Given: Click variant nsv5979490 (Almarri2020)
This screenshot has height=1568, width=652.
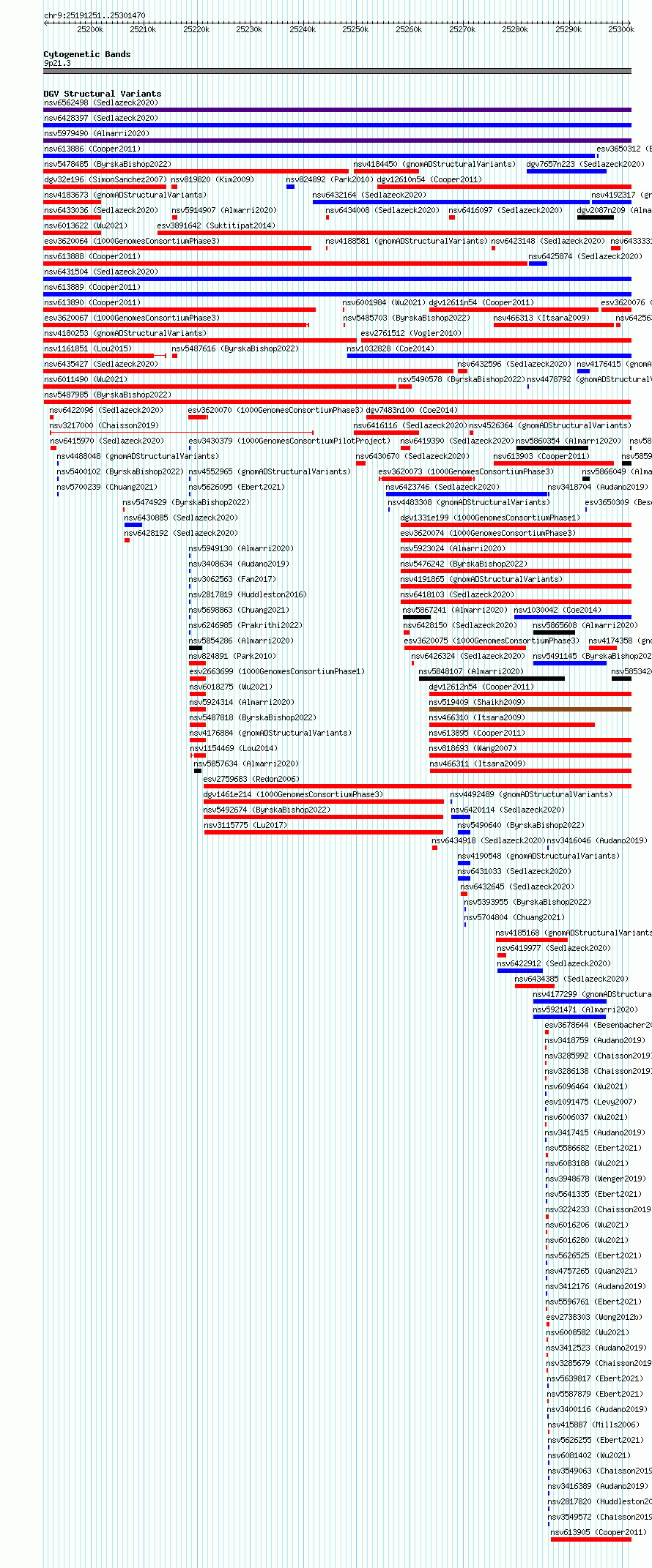Looking at the screenshot, I should [x=96, y=133].
